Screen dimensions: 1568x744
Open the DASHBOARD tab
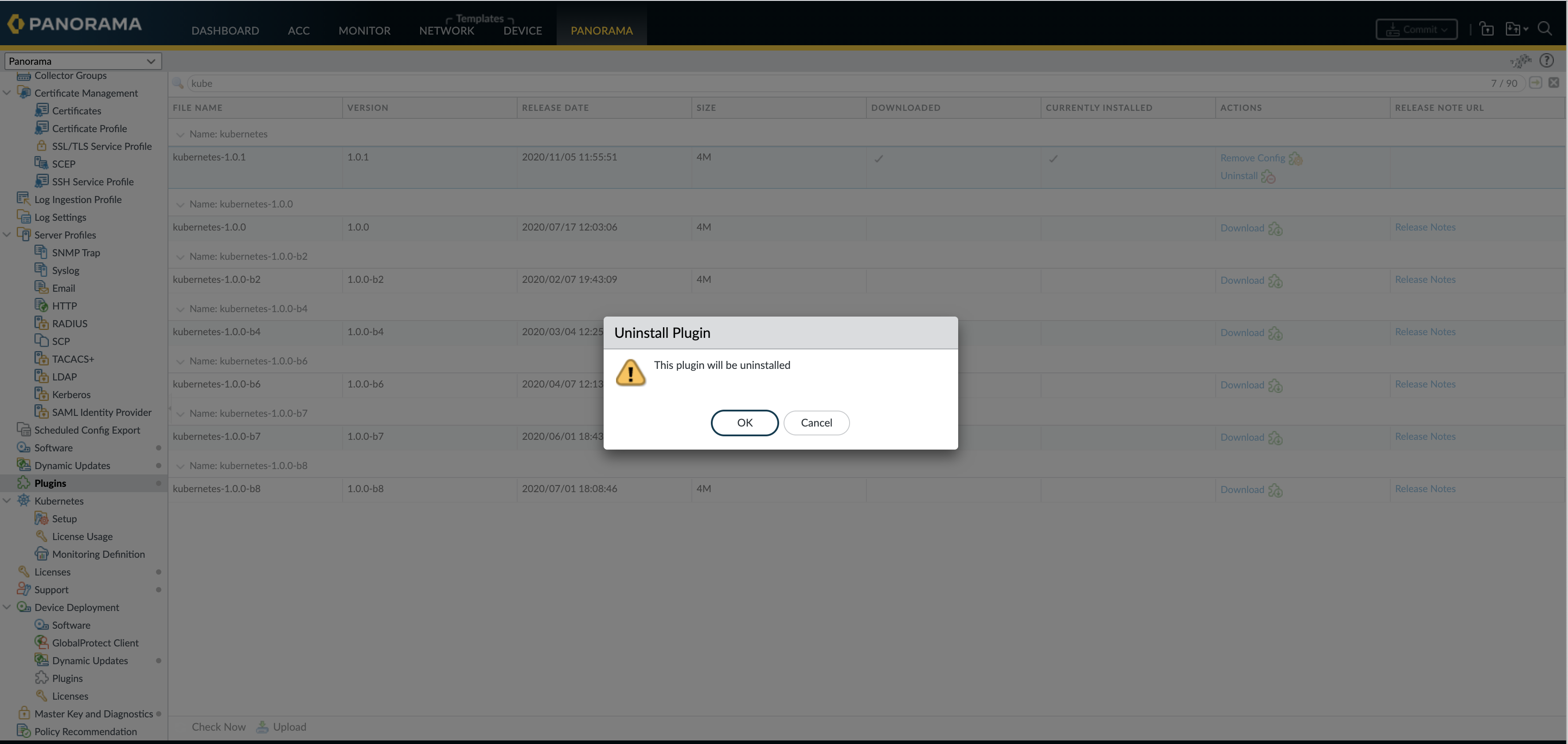225,31
